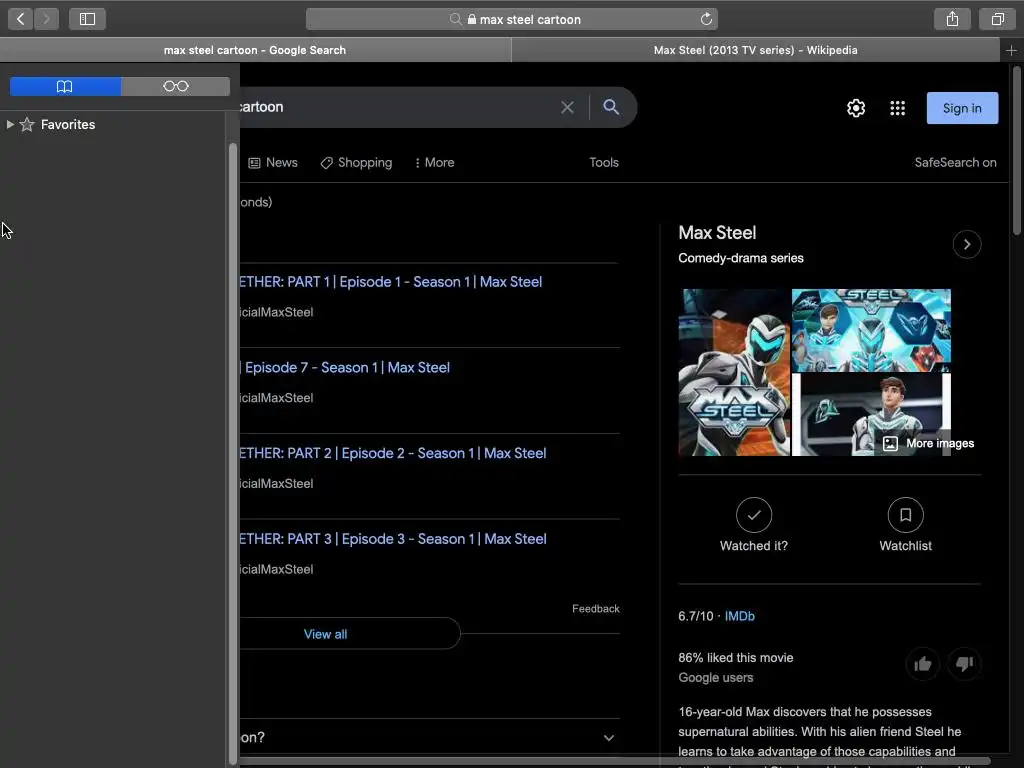Add a new tab with plus button

1011,50
